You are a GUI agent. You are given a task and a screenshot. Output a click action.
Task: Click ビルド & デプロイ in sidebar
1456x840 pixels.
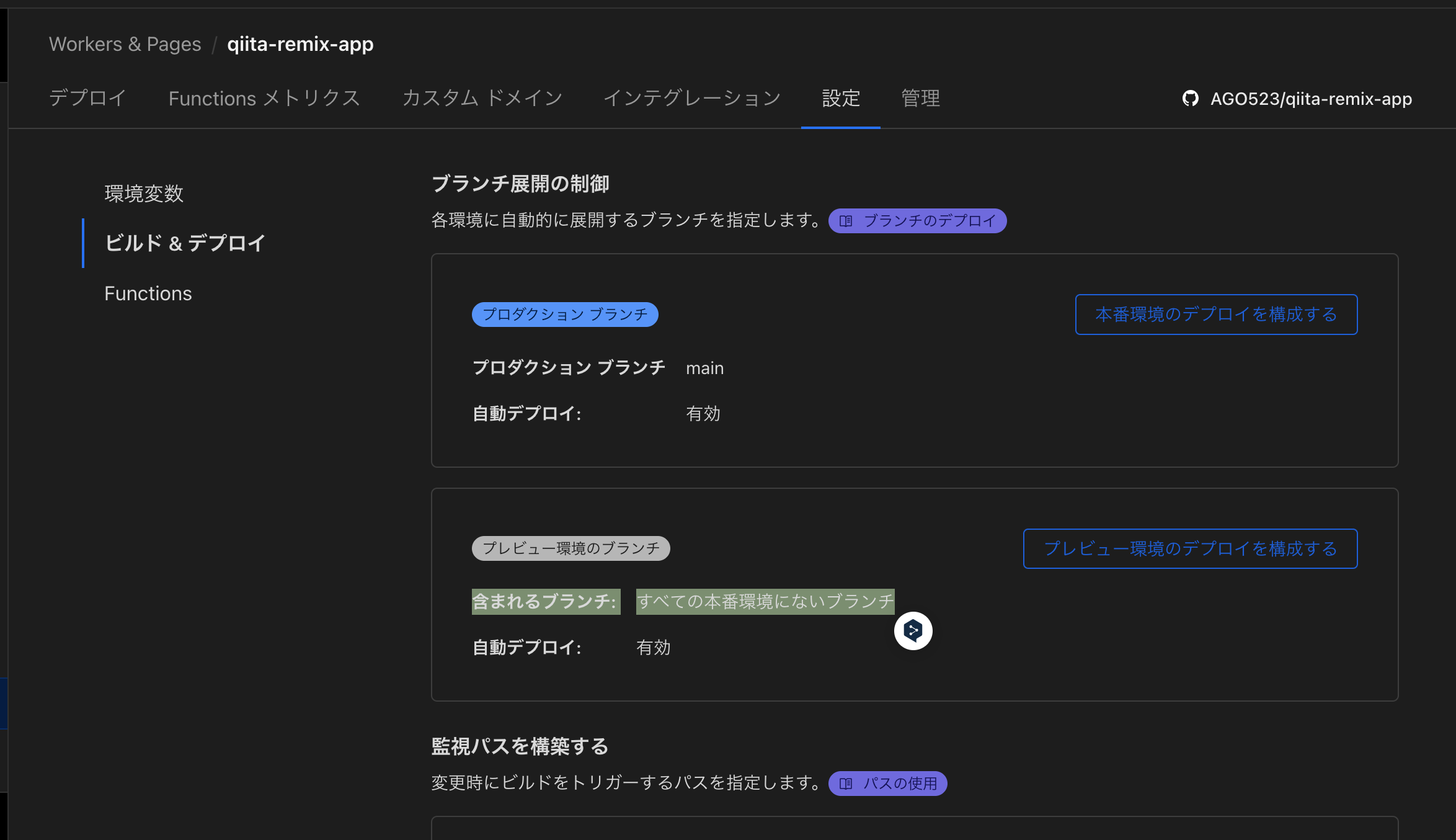(x=184, y=243)
